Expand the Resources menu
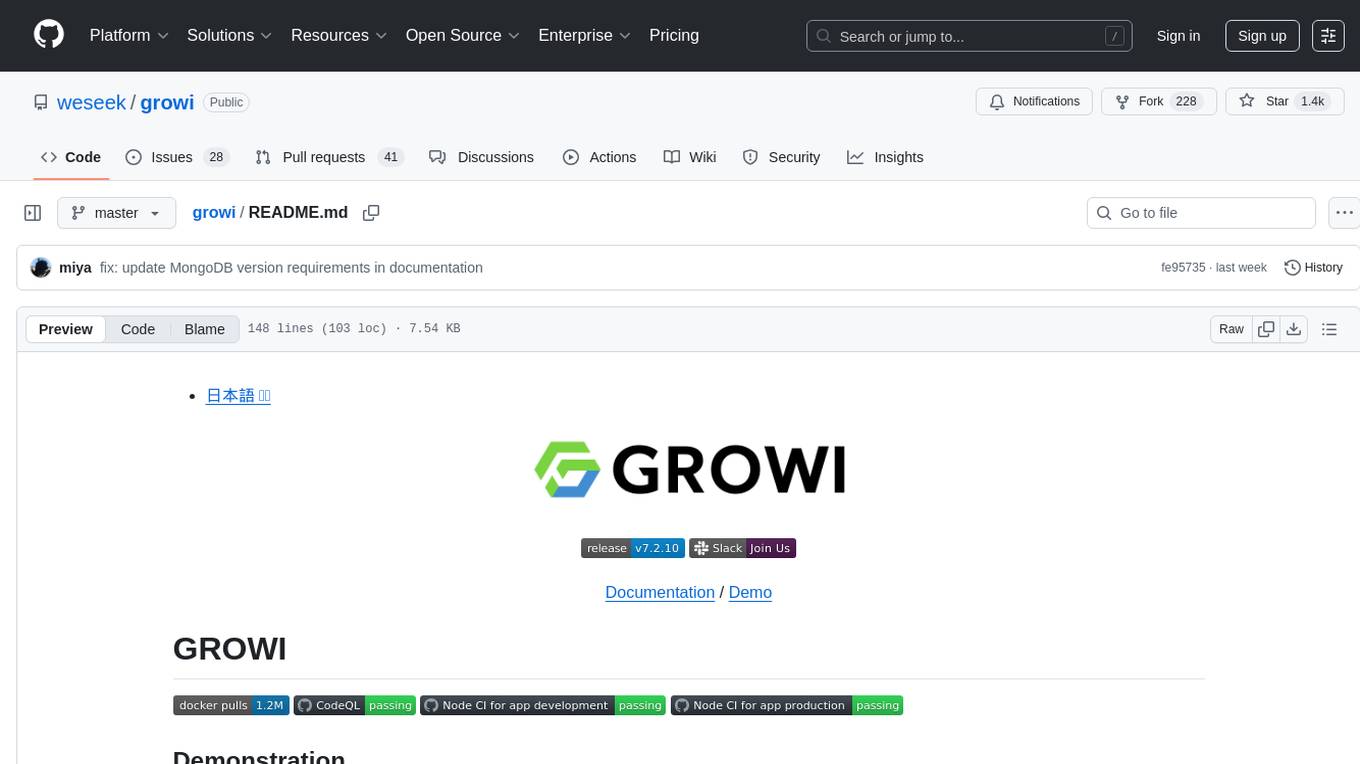This screenshot has height=764, width=1360. click(339, 35)
